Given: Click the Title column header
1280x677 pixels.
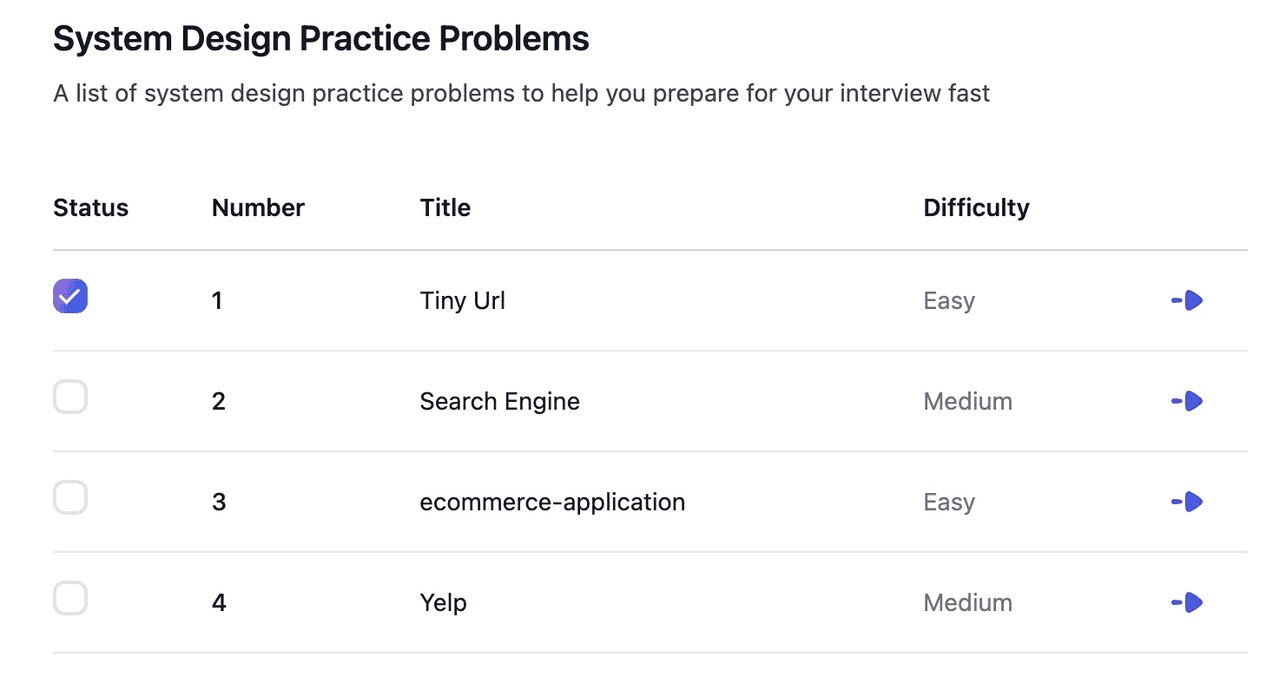Looking at the screenshot, I should 445,208.
